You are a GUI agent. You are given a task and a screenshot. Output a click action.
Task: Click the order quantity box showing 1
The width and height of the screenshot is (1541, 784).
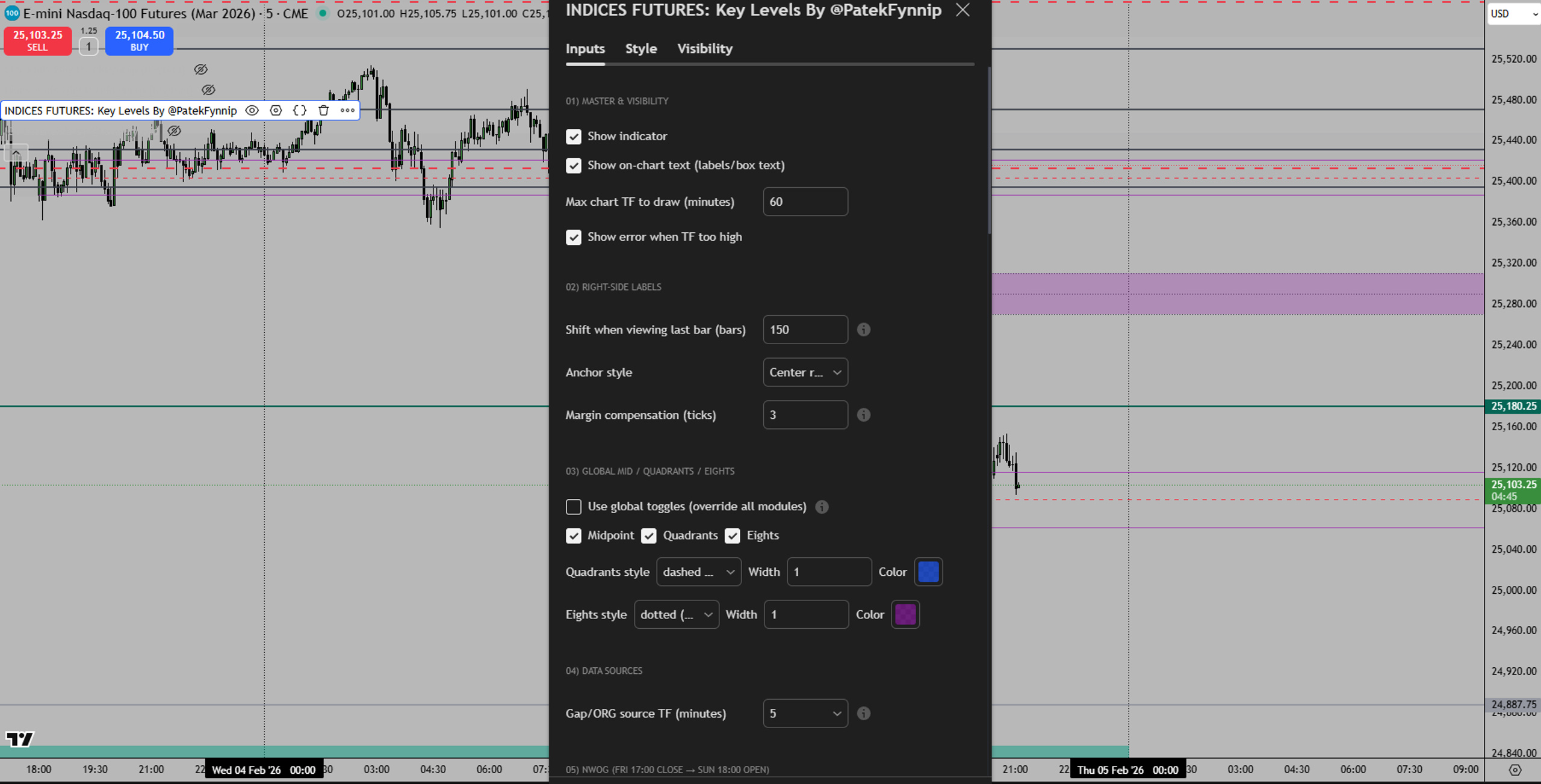[x=88, y=46]
